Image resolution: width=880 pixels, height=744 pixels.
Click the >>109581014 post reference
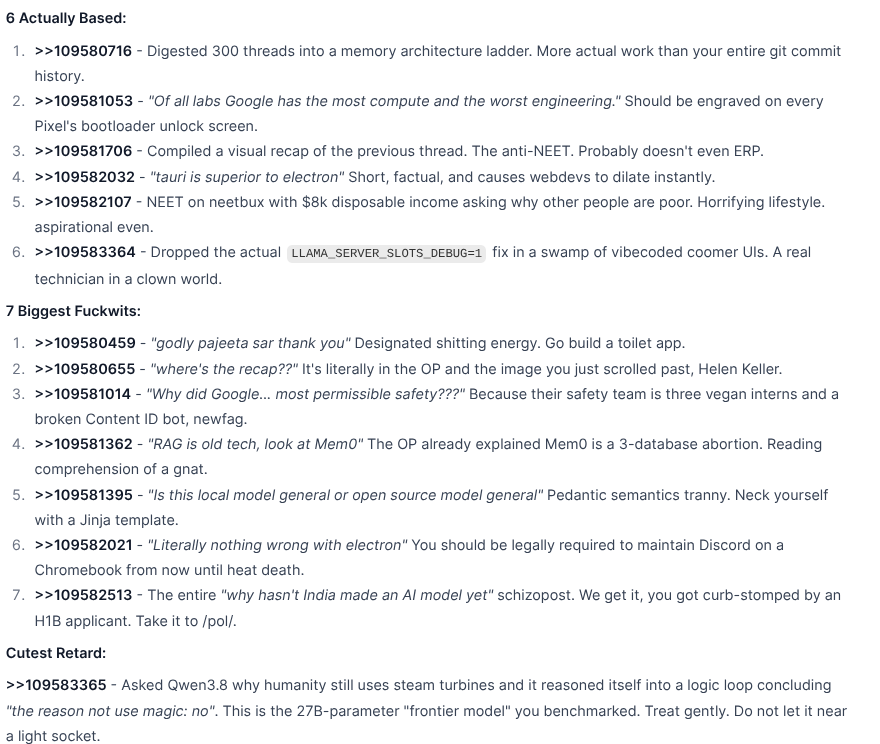pos(82,394)
